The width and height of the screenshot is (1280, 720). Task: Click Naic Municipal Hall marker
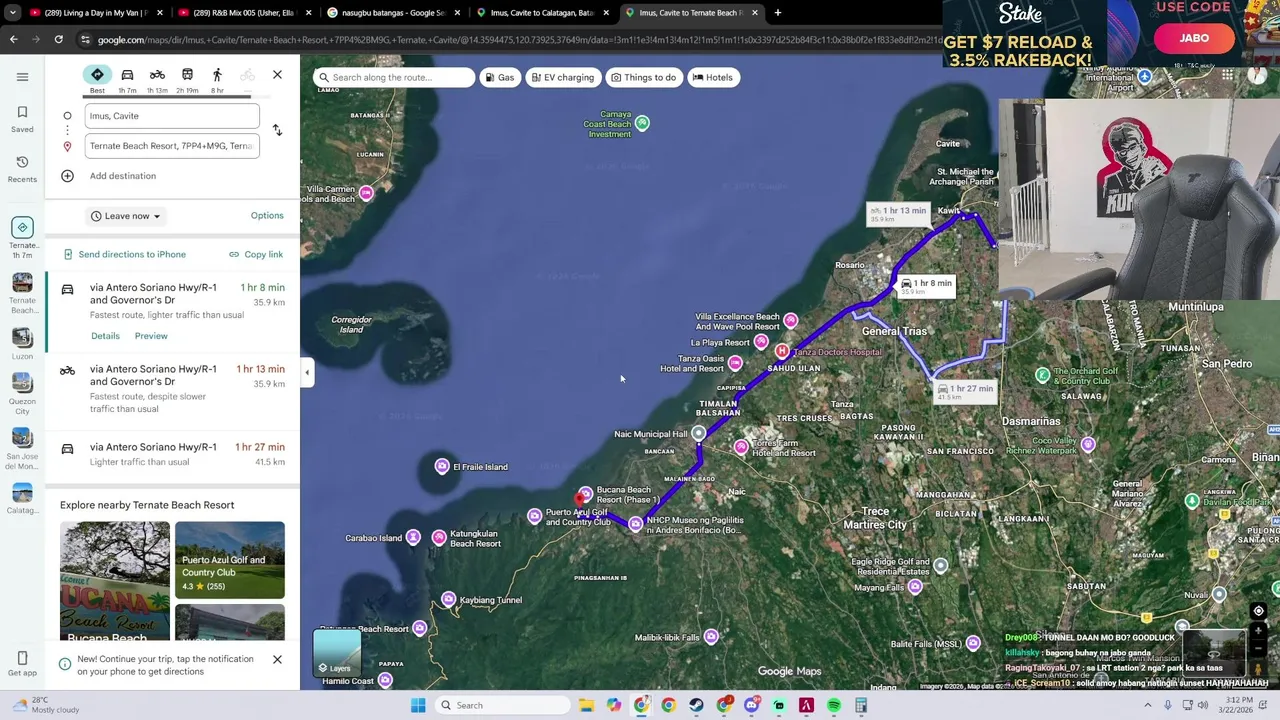(698, 433)
